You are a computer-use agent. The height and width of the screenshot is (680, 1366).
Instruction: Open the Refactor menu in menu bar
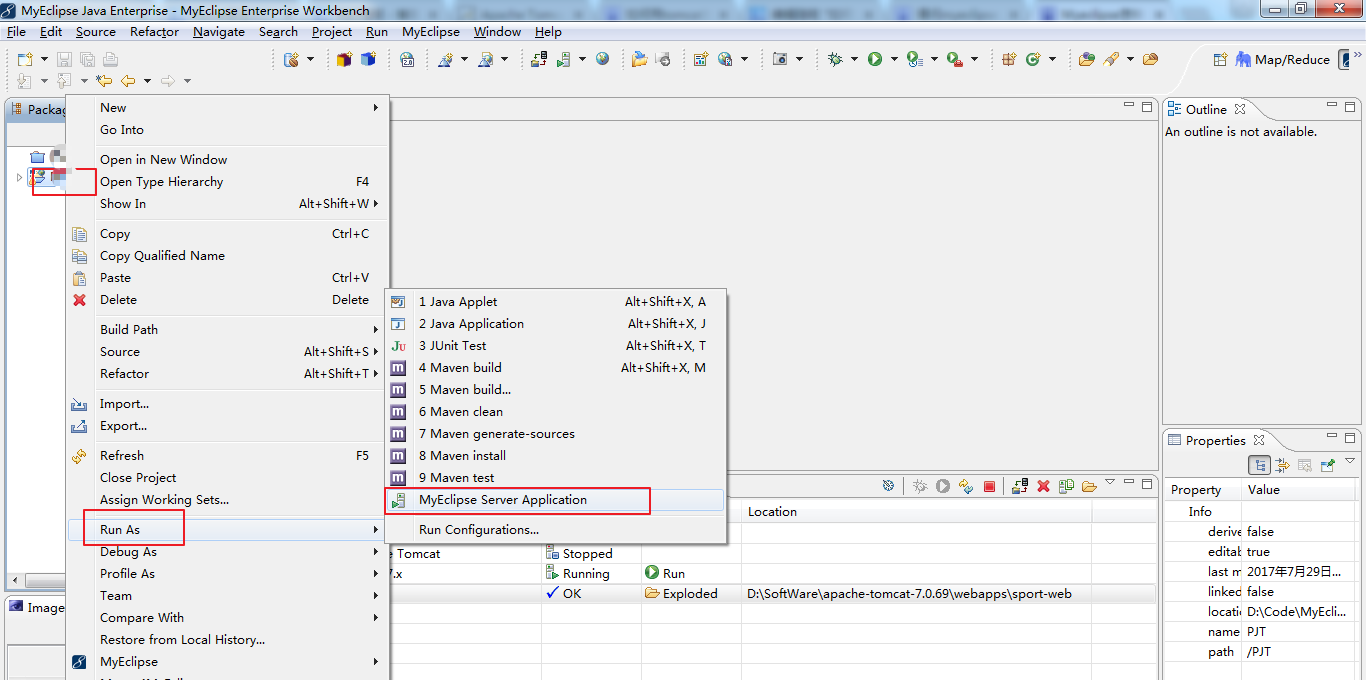[154, 32]
